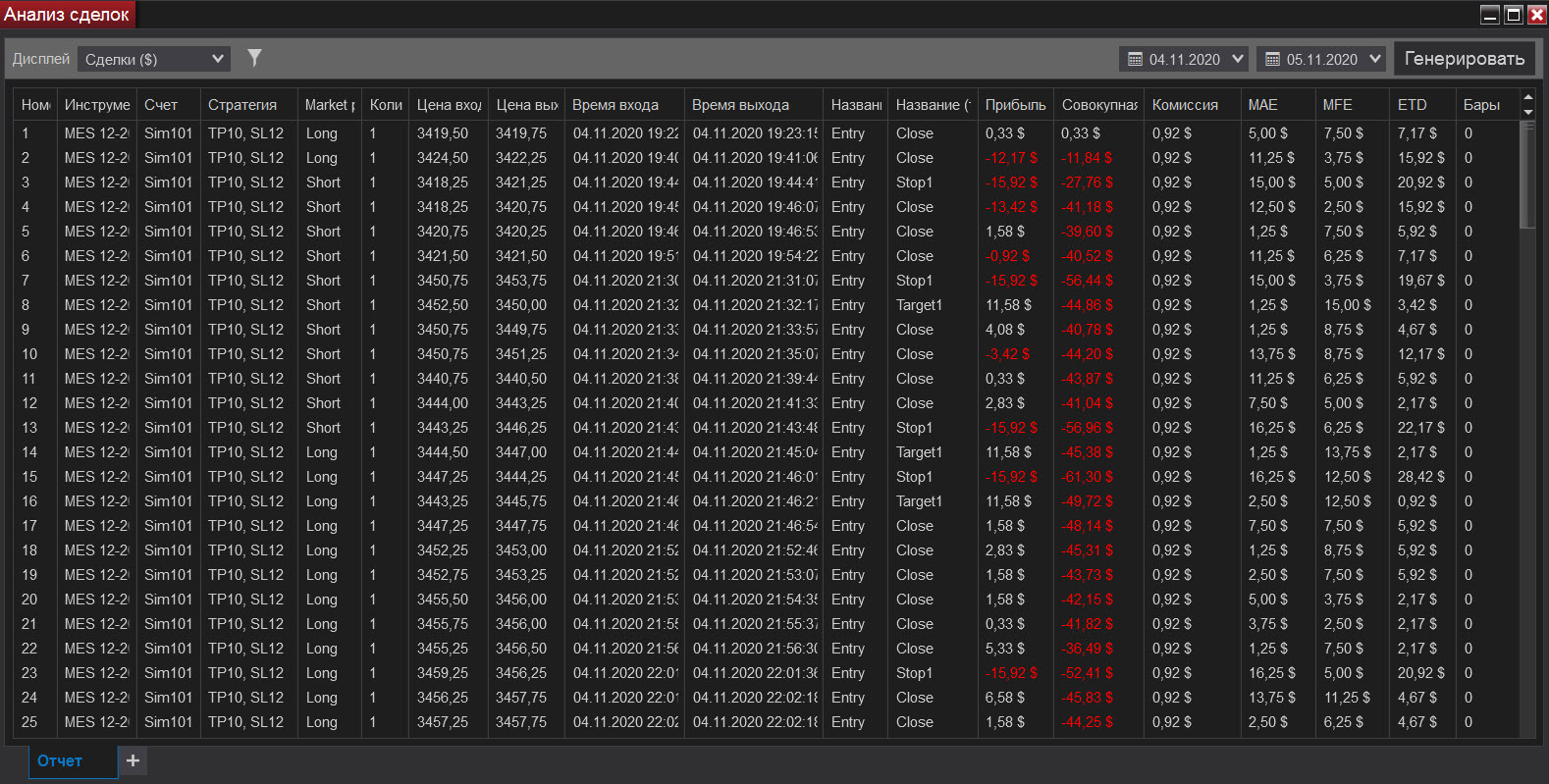The image size is (1549, 784).
Task: Click the Совокупная column header
Action: coord(1099,105)
